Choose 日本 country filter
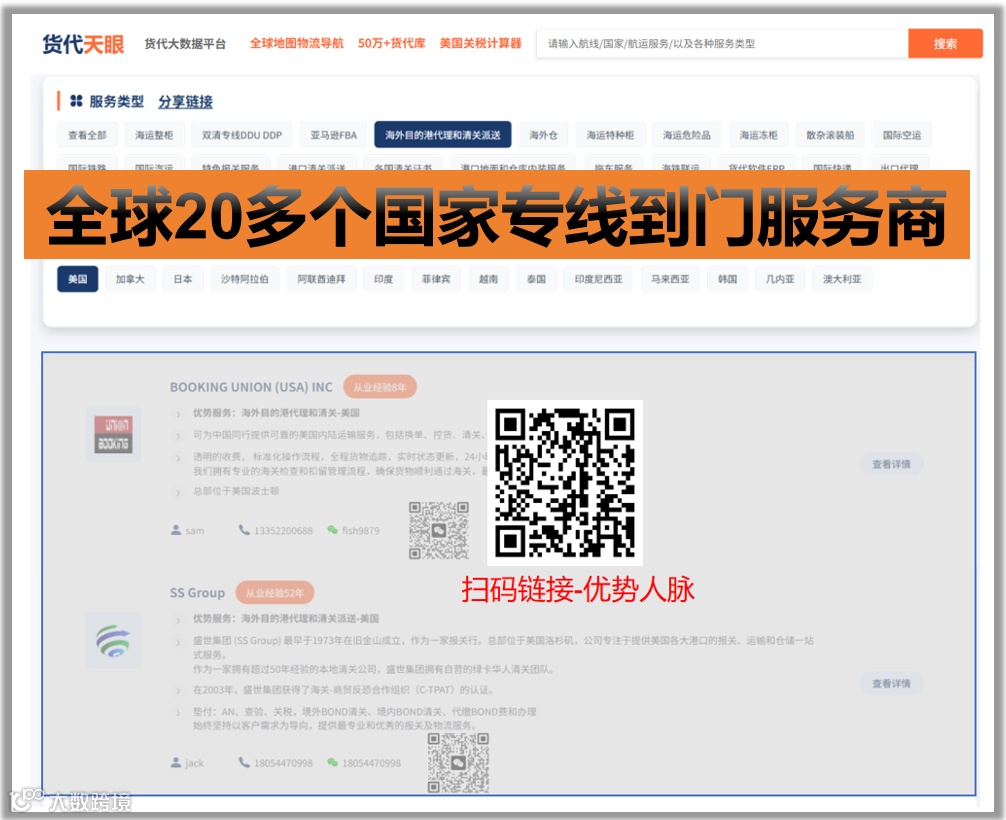The image size is (1006, 820). pos(183,279)
